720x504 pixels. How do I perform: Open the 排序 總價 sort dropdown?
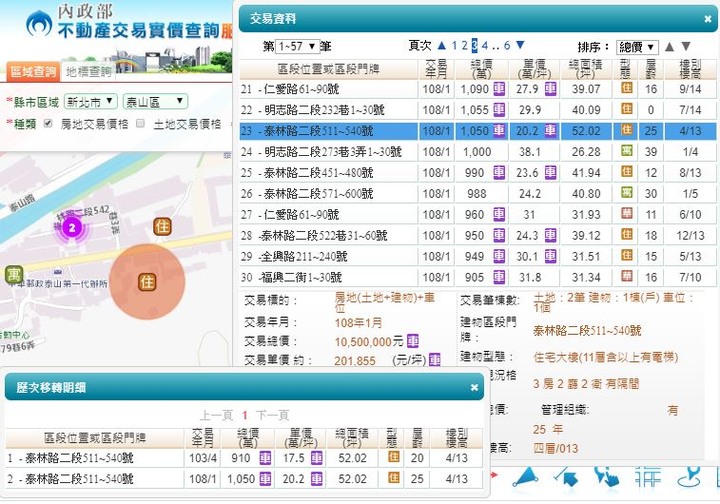coord(637,47)
